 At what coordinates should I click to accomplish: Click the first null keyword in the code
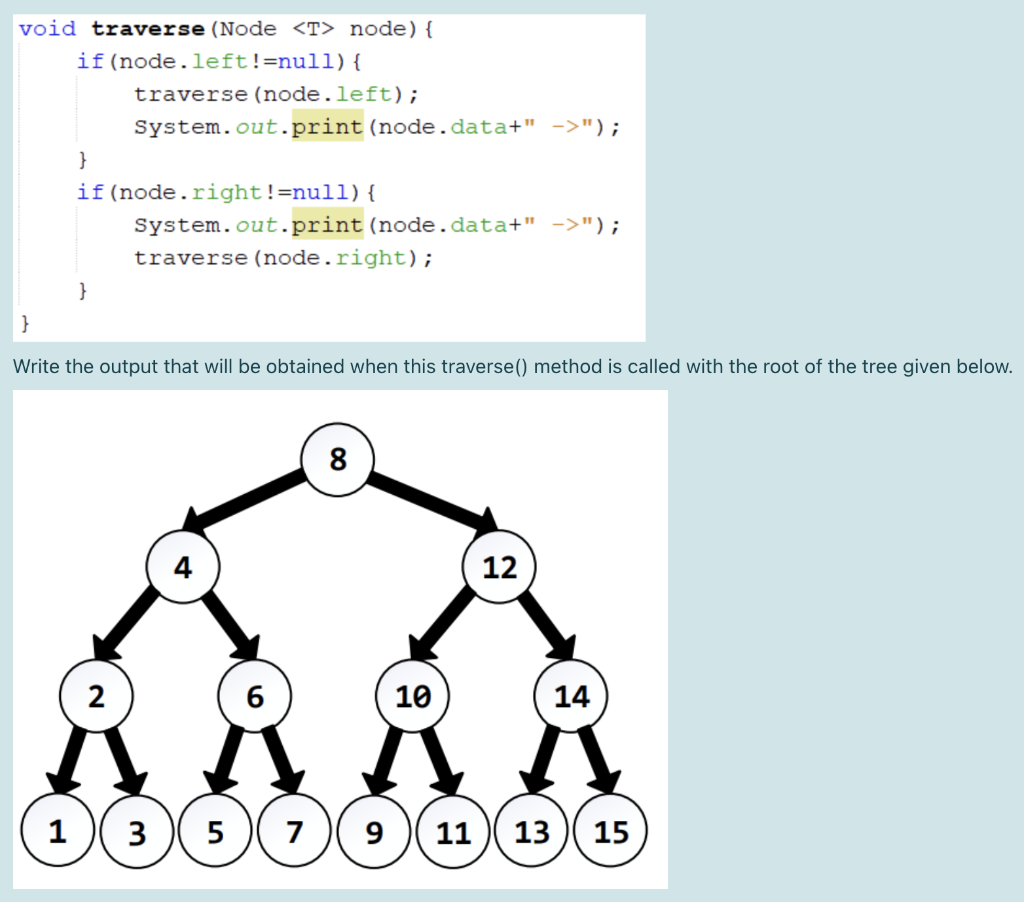pos(303,61)
